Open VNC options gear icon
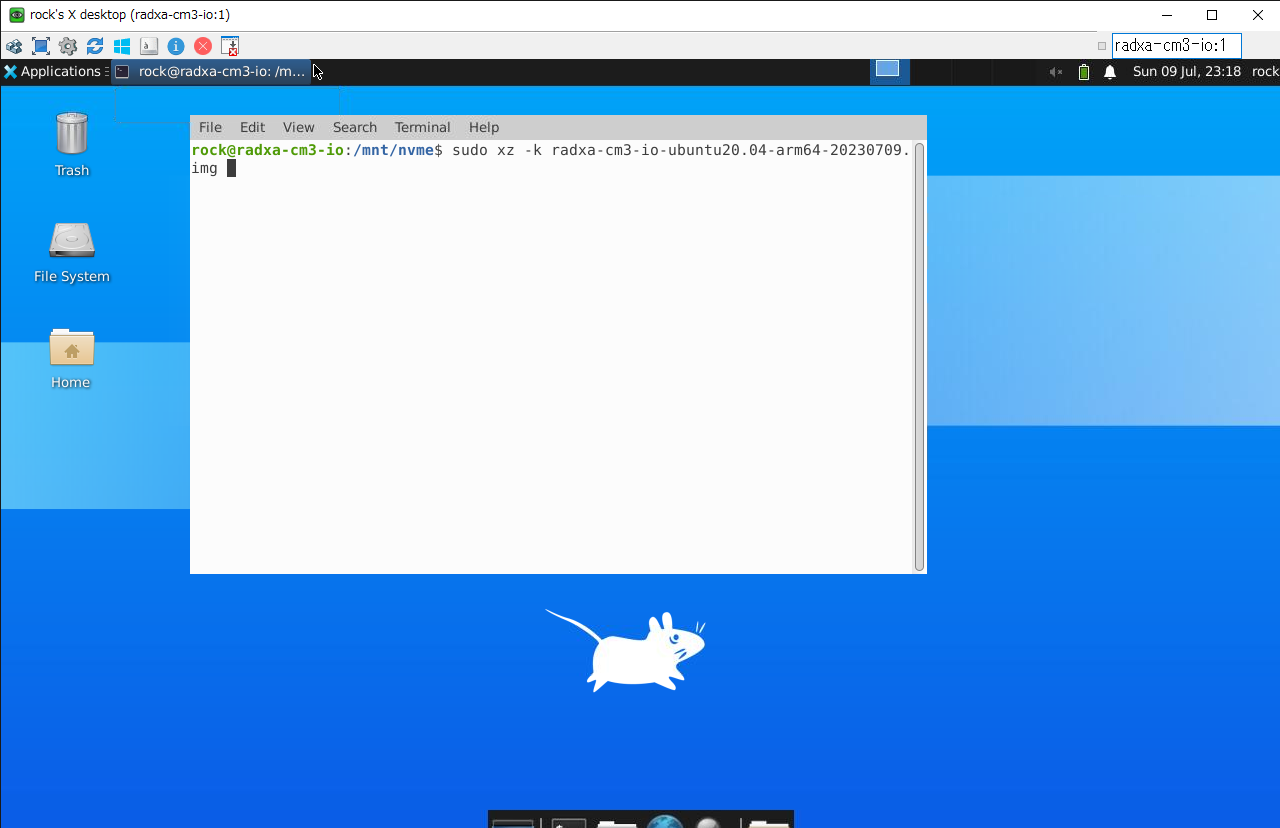This screenshot has height=828, width=1280. 68,46
